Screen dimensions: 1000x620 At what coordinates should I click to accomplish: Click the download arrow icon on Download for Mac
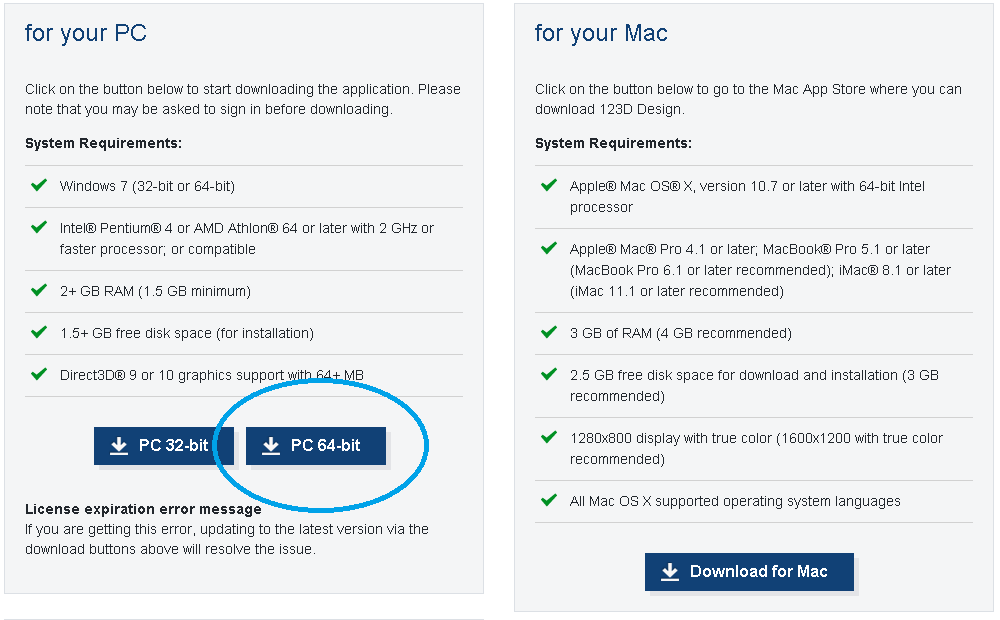pyautogui.click(x=669, y=572)
